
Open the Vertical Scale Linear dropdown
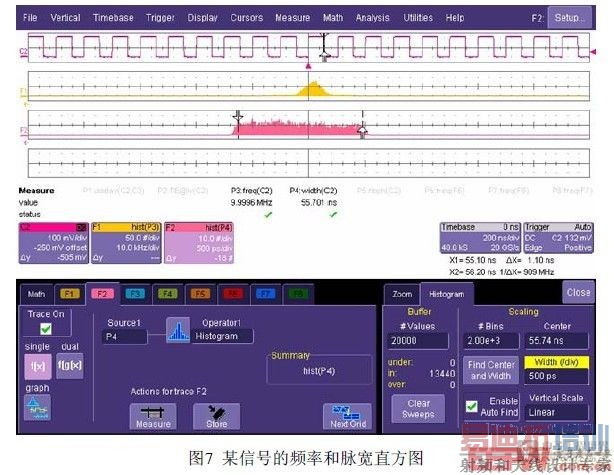pyautogui.click(x=556, y=412)
